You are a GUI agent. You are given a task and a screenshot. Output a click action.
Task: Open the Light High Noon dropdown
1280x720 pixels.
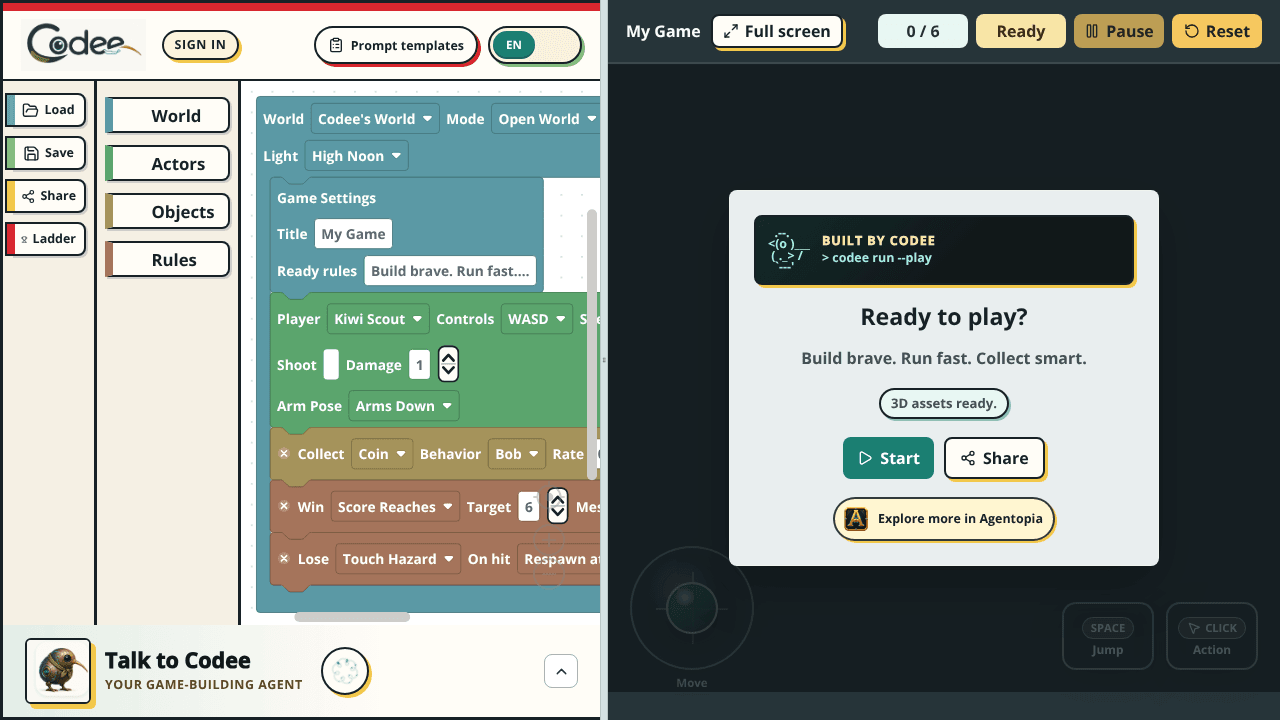pyautogui.click(x=356, y=156)
